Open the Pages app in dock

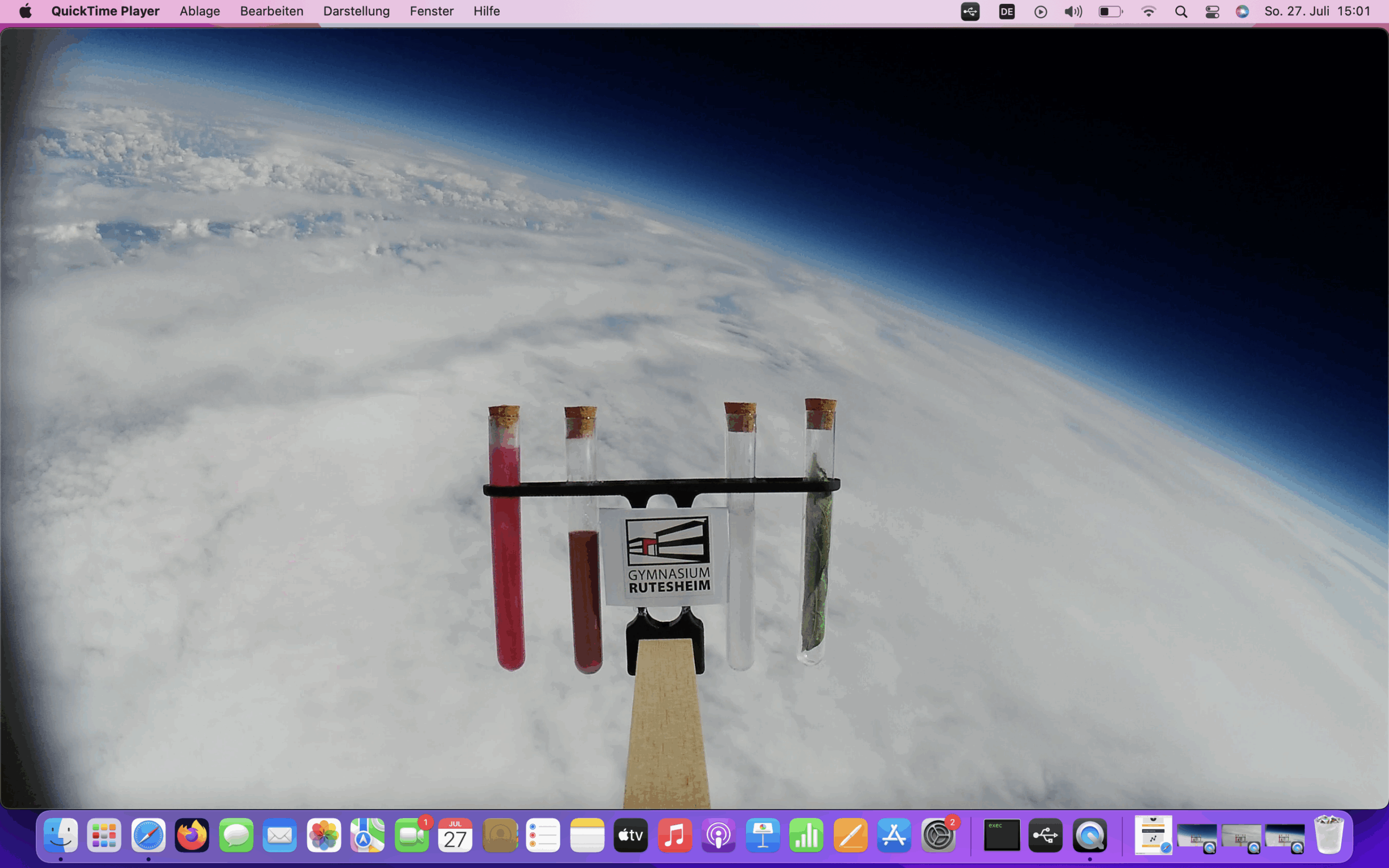(850, 836)
